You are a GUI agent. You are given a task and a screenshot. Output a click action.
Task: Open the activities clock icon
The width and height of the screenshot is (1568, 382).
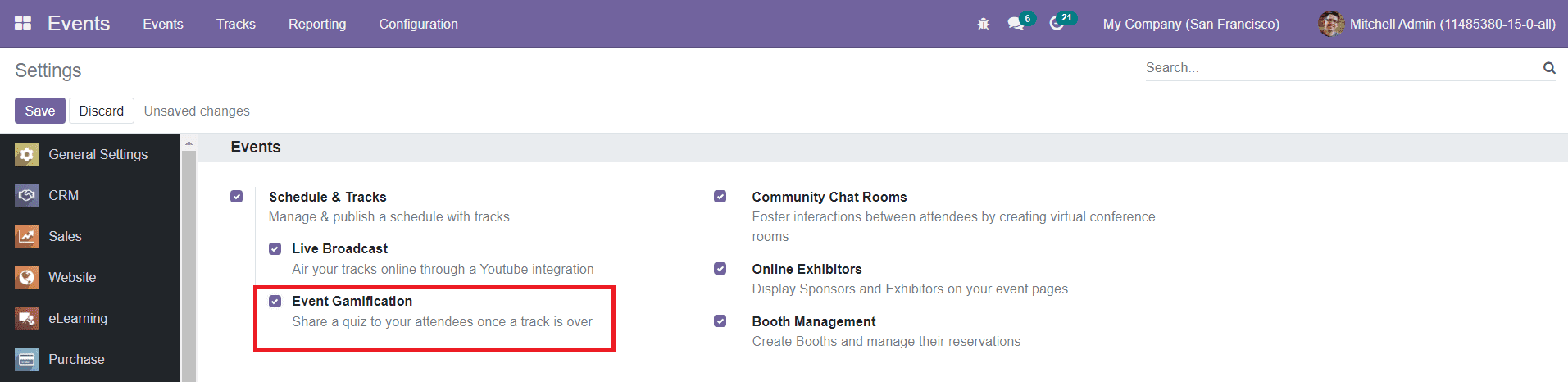click(x=1057, y=24)
